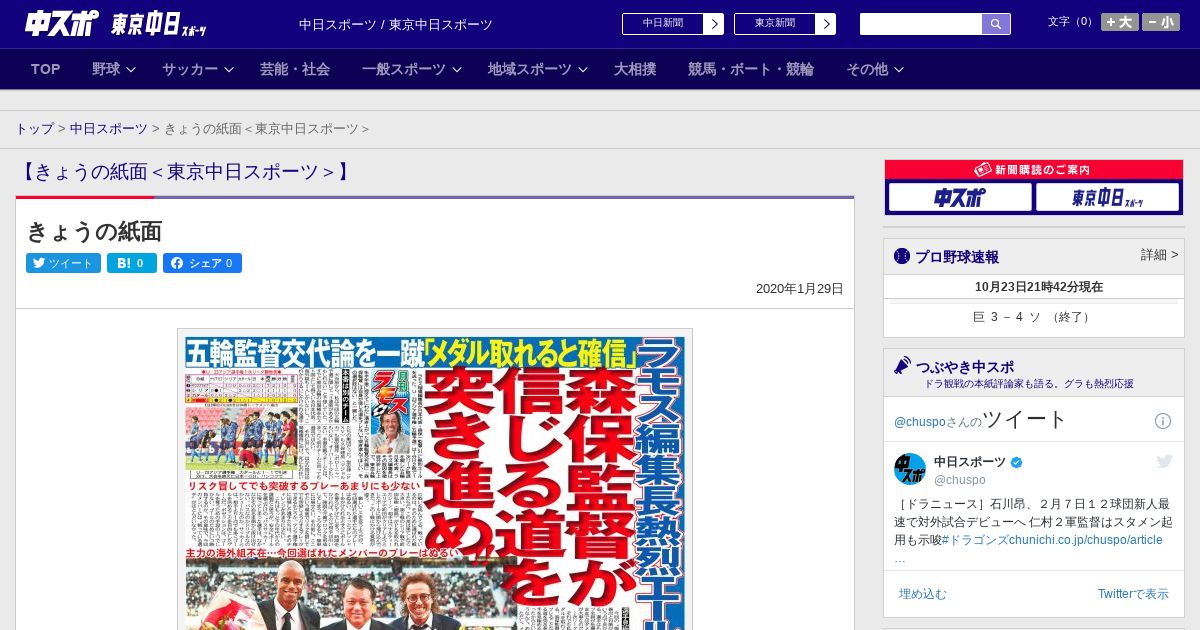Decrease text size with the −小 button
This screenshot has width=1200, height=630.
click(1161, 22)
